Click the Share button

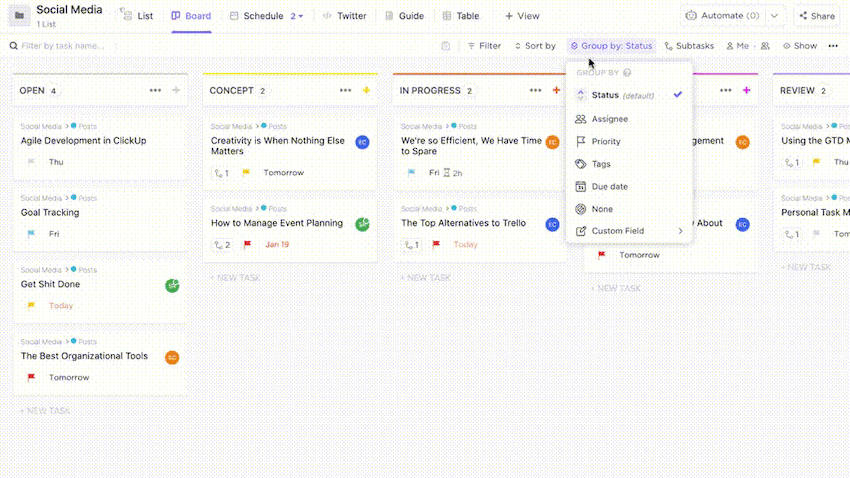tap(817, 16)
